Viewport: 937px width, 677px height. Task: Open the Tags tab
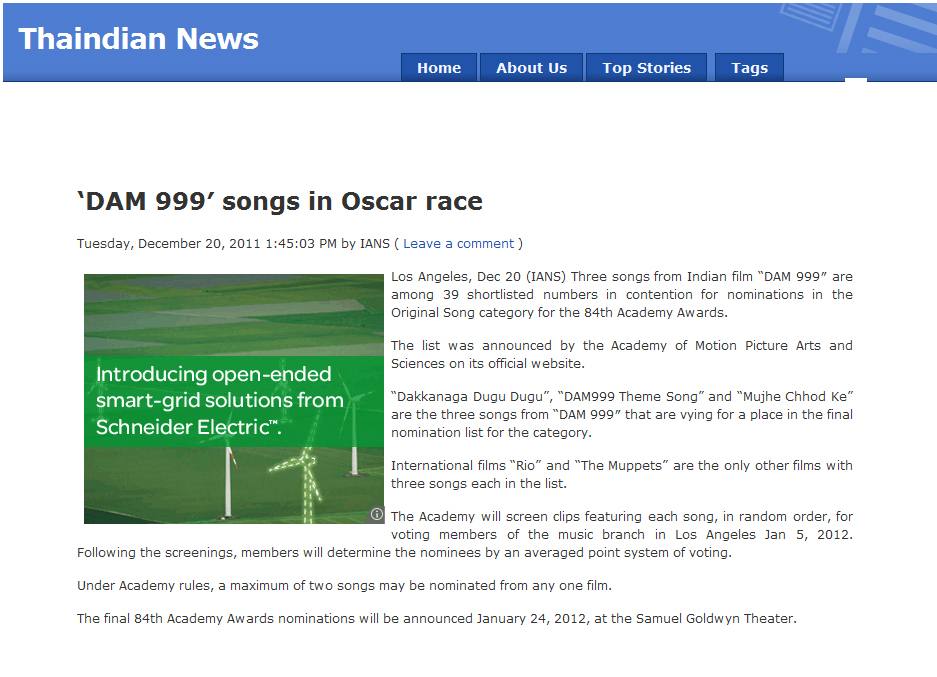749,68
